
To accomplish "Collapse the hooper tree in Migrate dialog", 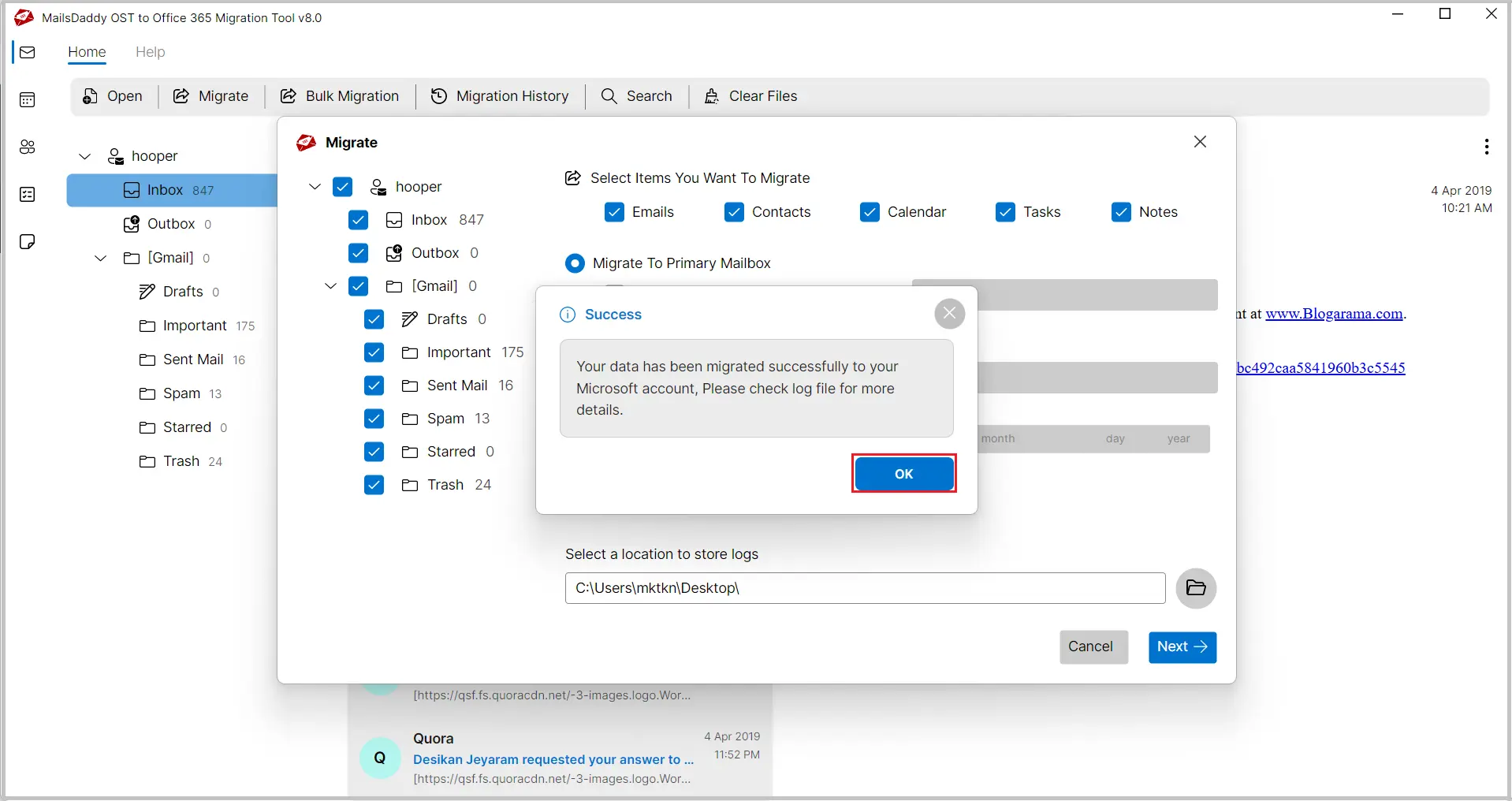I will [x=315, y=187].
